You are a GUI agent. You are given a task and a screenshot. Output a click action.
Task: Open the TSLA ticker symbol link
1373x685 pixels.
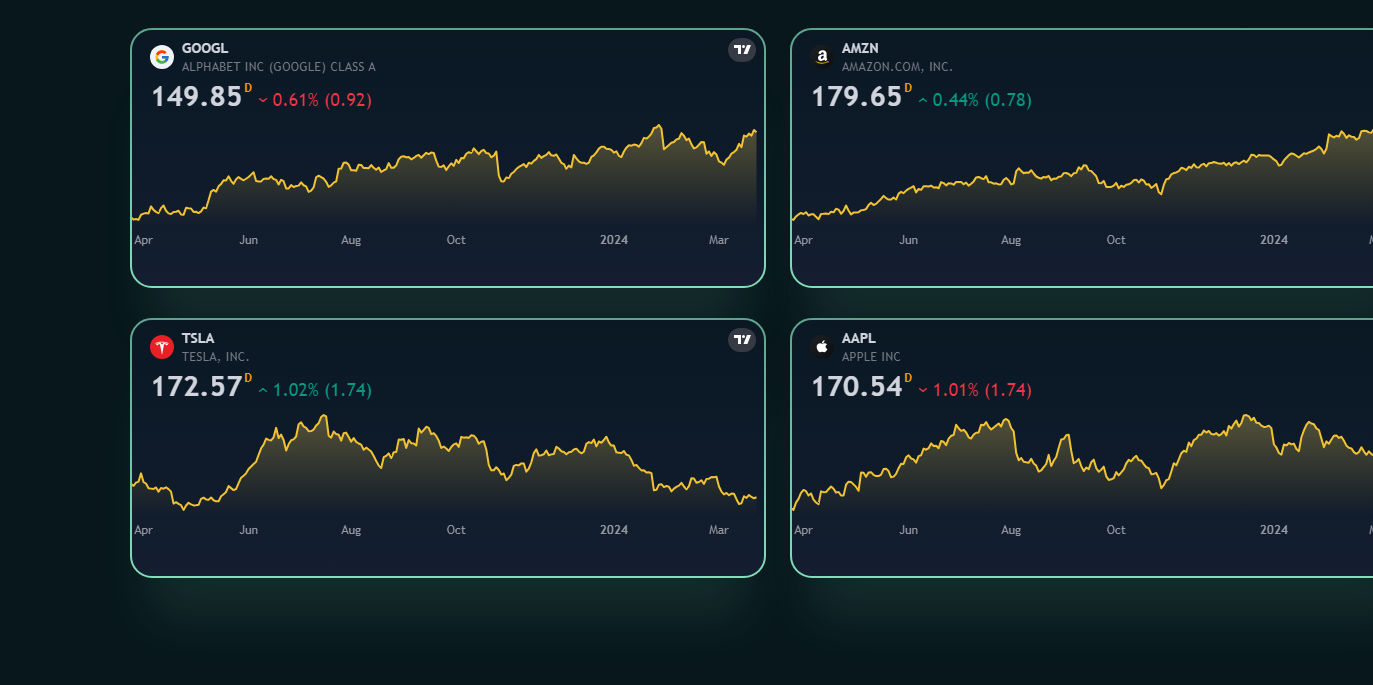click(198, 338)
